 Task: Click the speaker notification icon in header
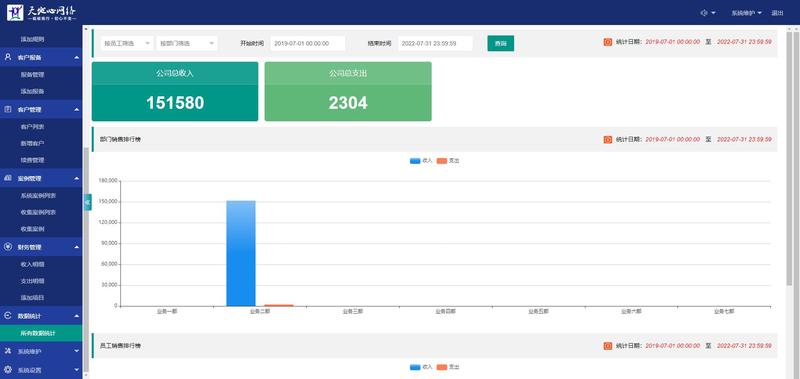coord(704,13)
